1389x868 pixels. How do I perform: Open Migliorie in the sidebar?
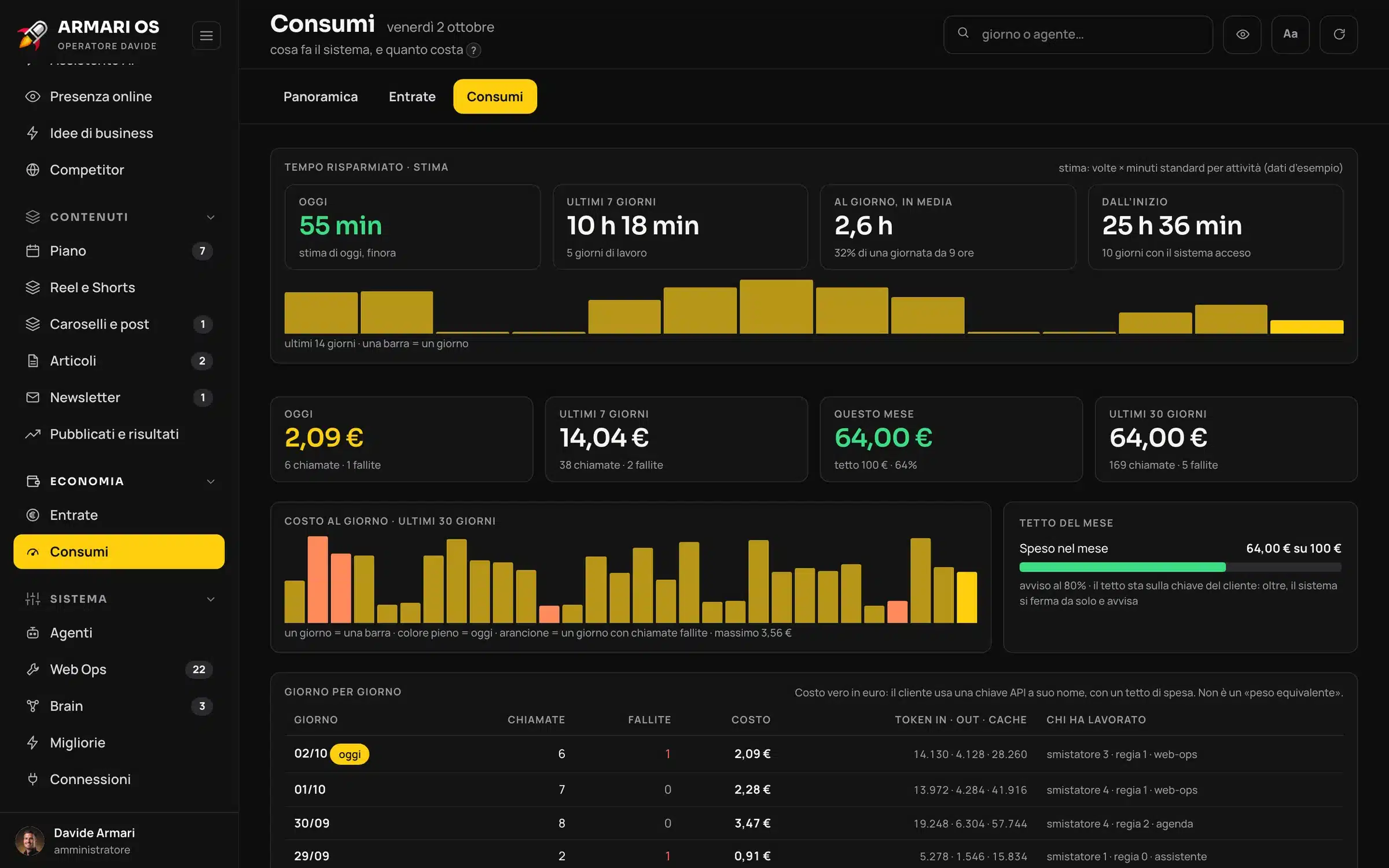click(119, 742)
